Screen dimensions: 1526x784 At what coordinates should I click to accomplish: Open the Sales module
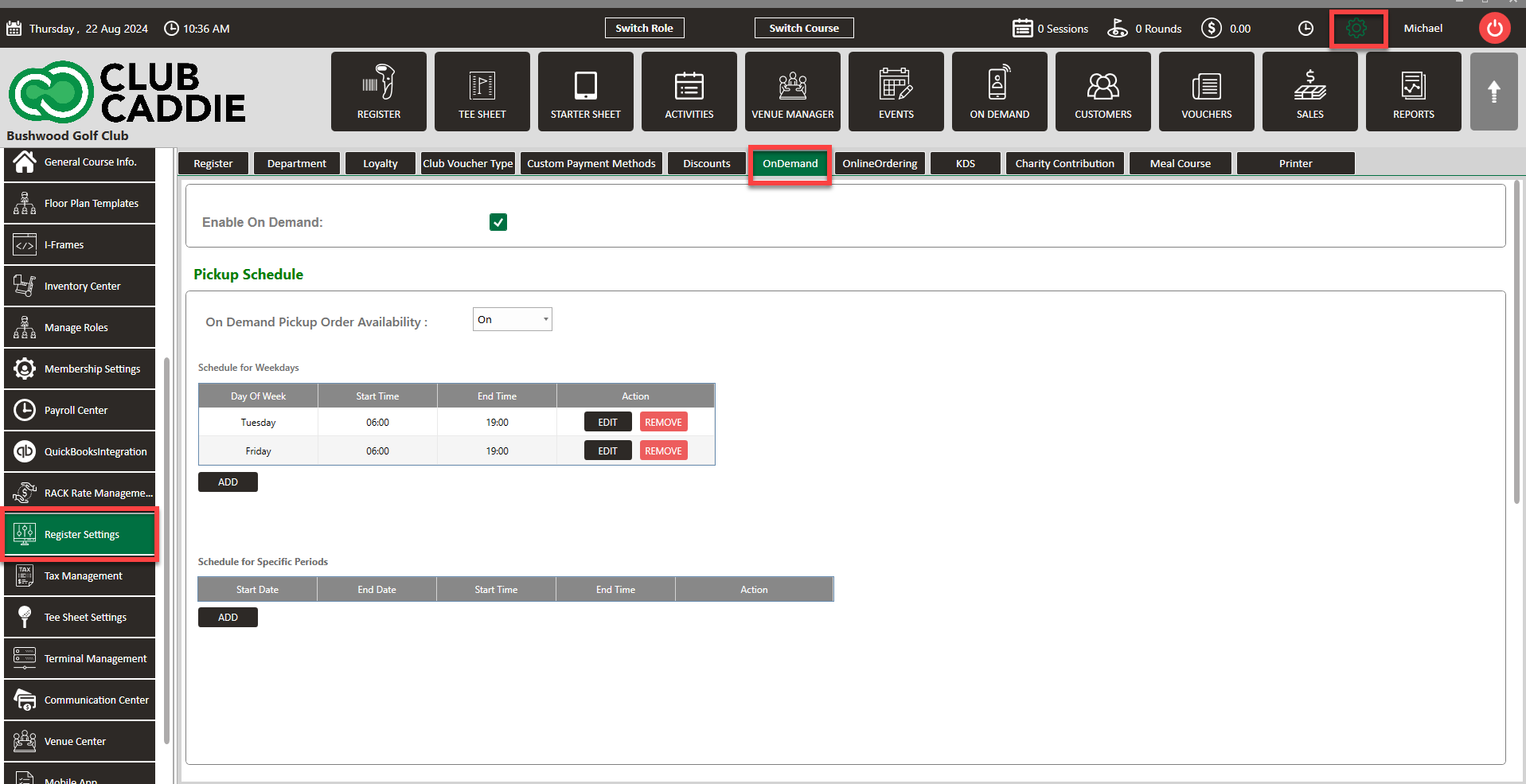(1310, 92)
